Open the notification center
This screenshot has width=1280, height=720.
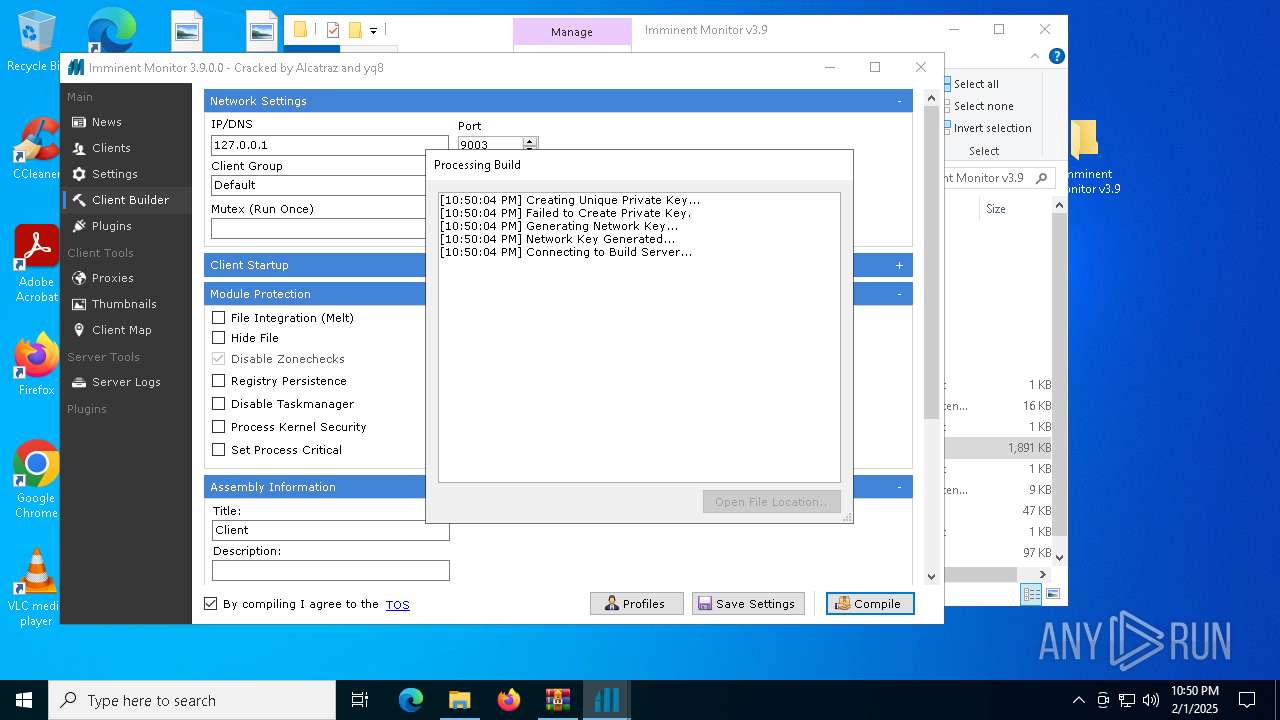(x=1247, y=700)
